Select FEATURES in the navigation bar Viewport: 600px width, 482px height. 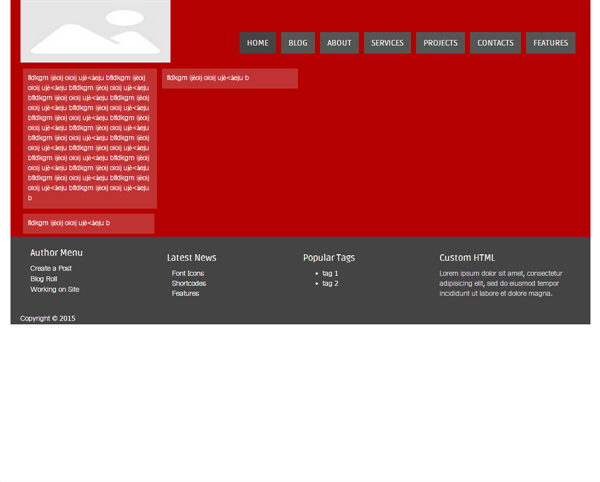pyautogui.click(x=550, y=43)
